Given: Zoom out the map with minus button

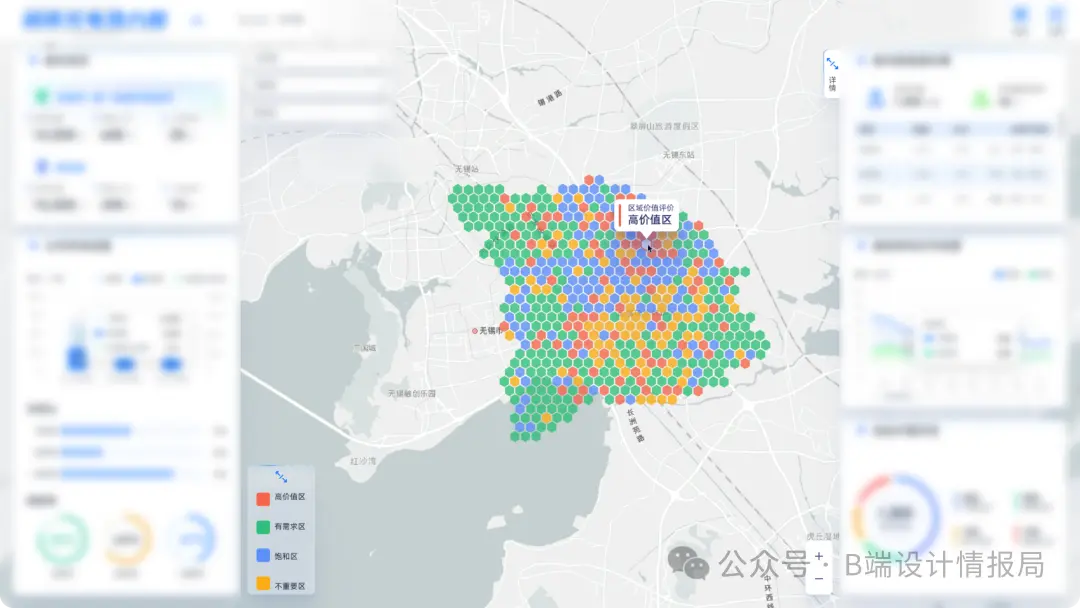Looking at the screenshot, I should click(819, 578).
